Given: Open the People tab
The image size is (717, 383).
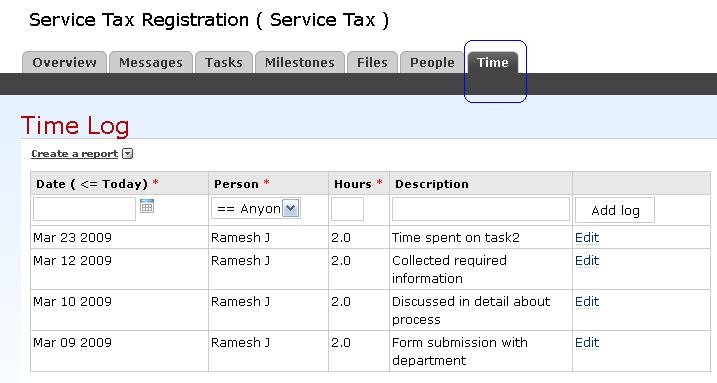Looking at the screenshot, I should 432,62.
